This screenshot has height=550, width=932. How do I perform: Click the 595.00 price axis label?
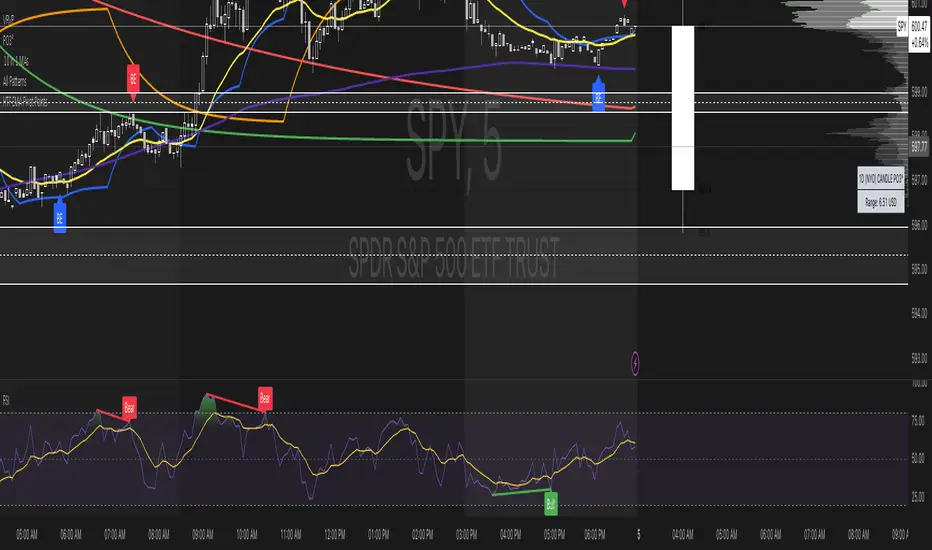coord(919,269)
